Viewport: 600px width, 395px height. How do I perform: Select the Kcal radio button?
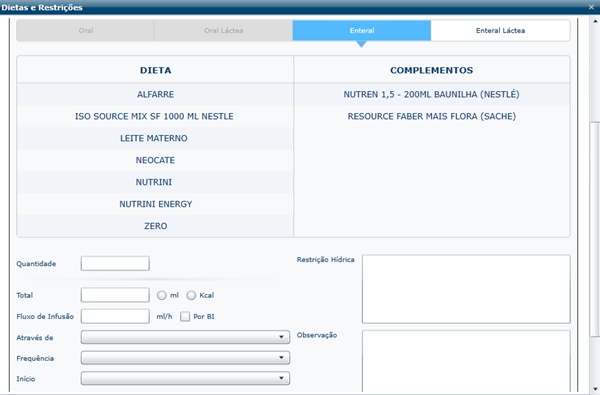191,295
